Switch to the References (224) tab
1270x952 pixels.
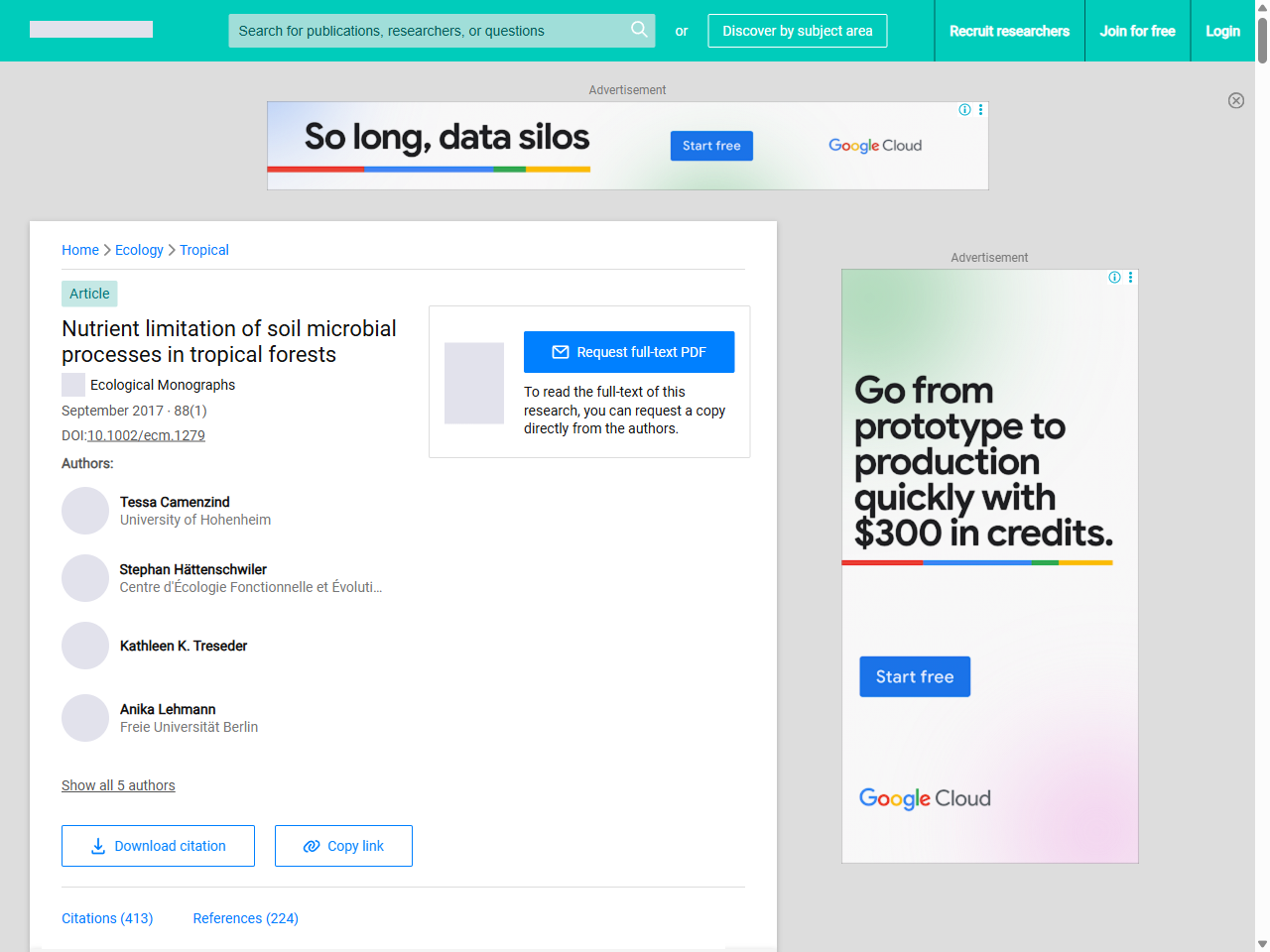point(245,918)
